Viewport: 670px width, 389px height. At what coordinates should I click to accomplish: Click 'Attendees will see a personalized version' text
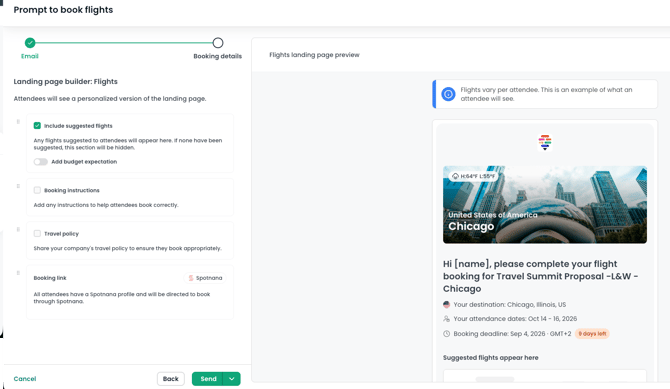click(110, 99)
